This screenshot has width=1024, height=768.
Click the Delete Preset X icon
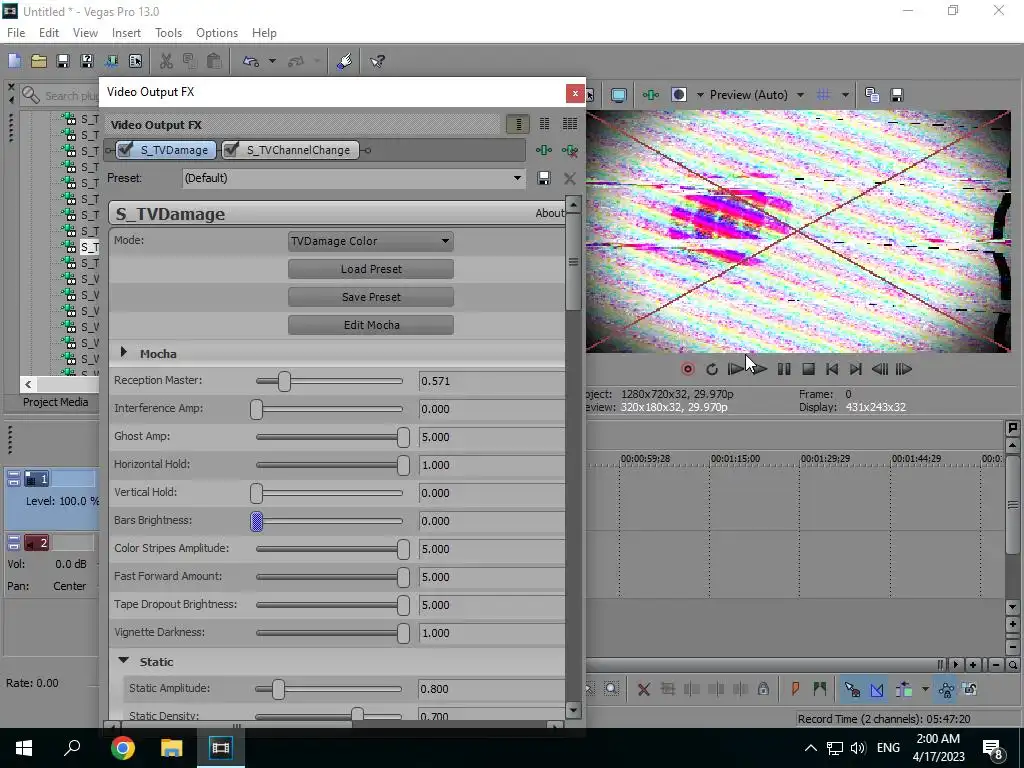pos(569,178)
